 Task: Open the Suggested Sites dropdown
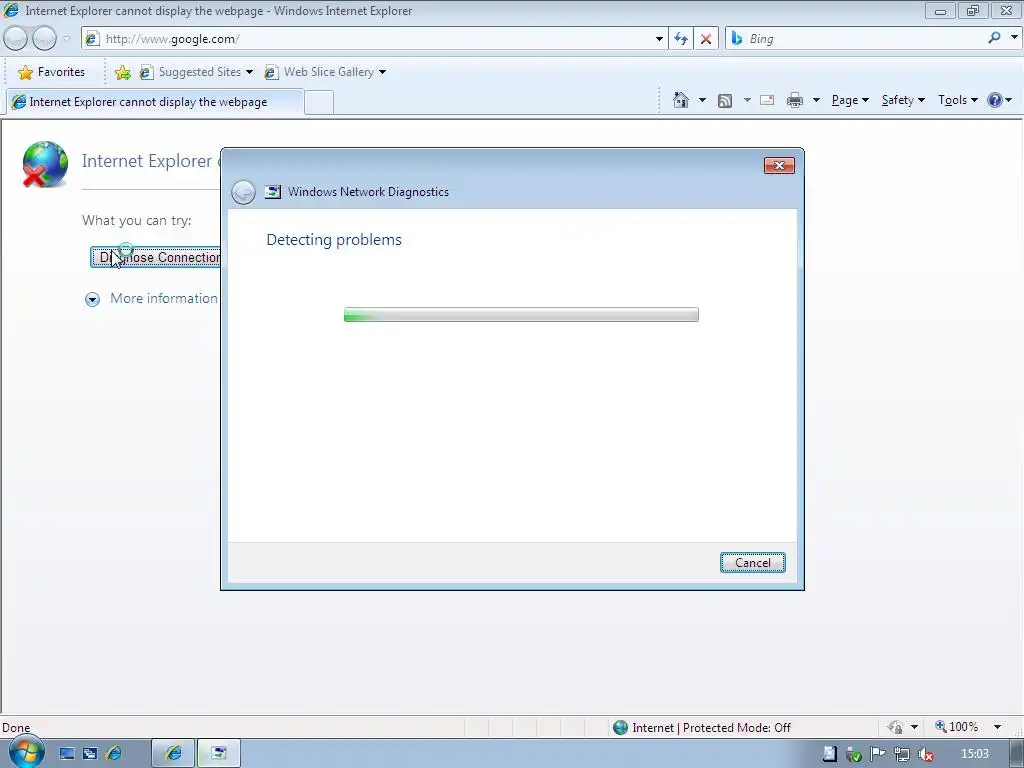(x=249, y=72)
